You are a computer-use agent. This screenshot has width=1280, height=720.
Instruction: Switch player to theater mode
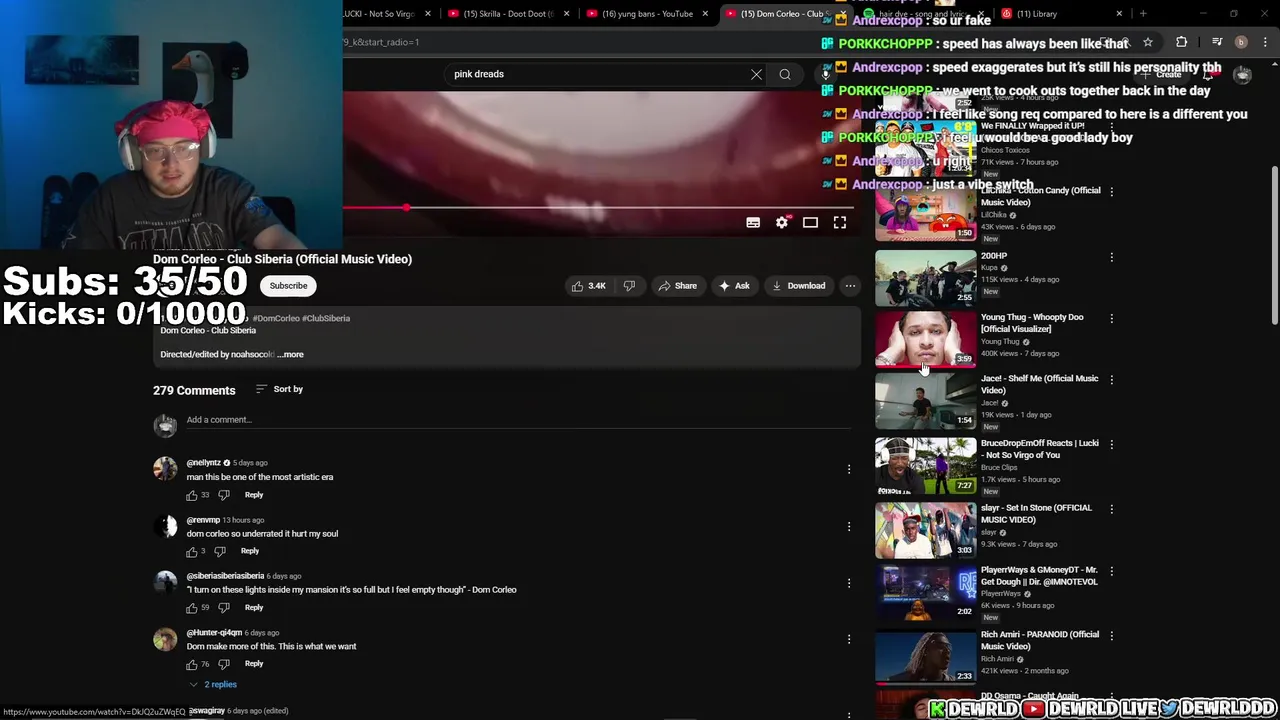click(811, 223)
